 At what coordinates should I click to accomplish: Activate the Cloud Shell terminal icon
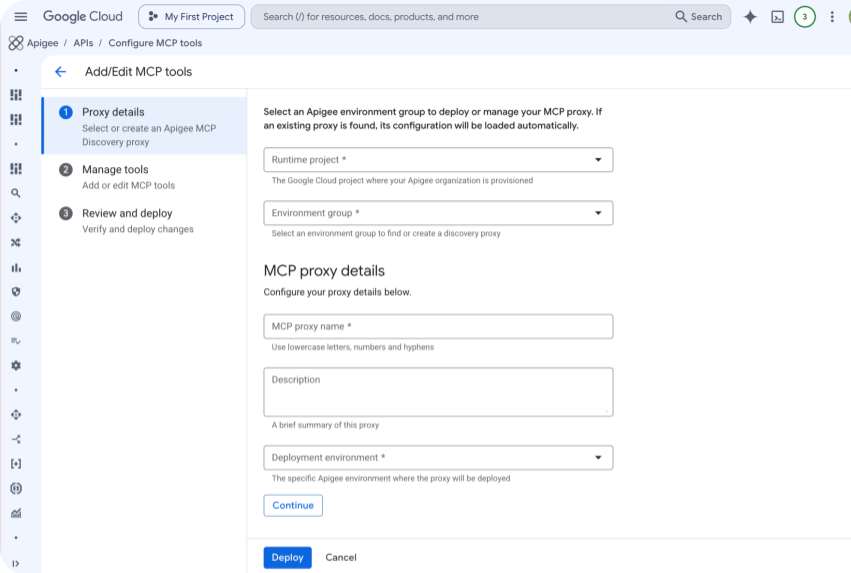[777, 17]
